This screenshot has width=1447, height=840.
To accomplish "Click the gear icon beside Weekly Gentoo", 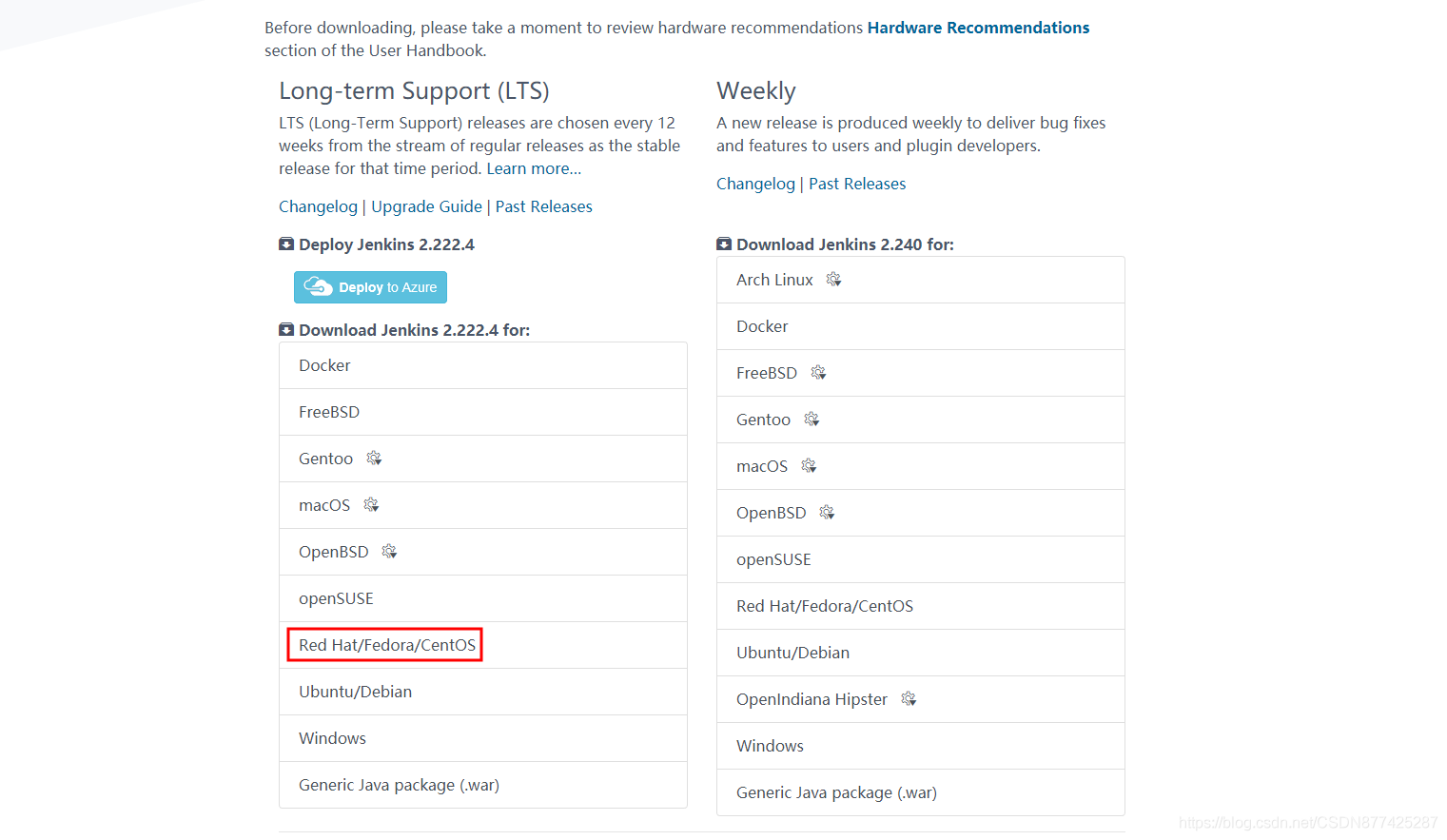I will 811,420.
